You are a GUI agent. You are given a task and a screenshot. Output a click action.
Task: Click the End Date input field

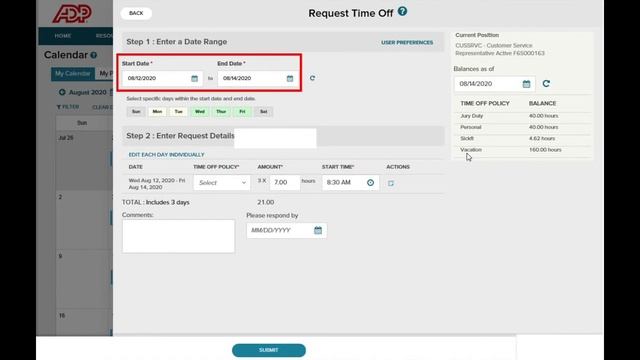pyautogui.click(x=258, y=78)
